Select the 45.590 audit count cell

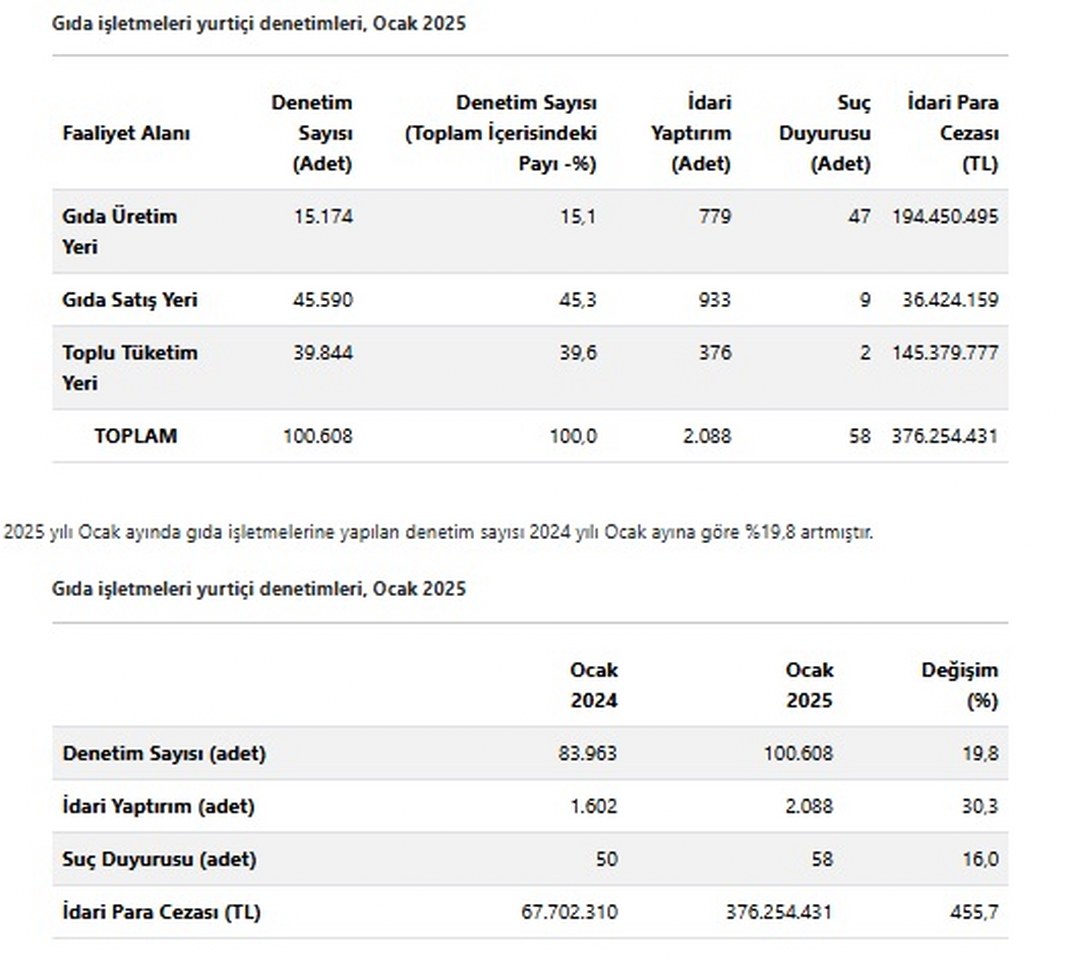click(322, 300)
